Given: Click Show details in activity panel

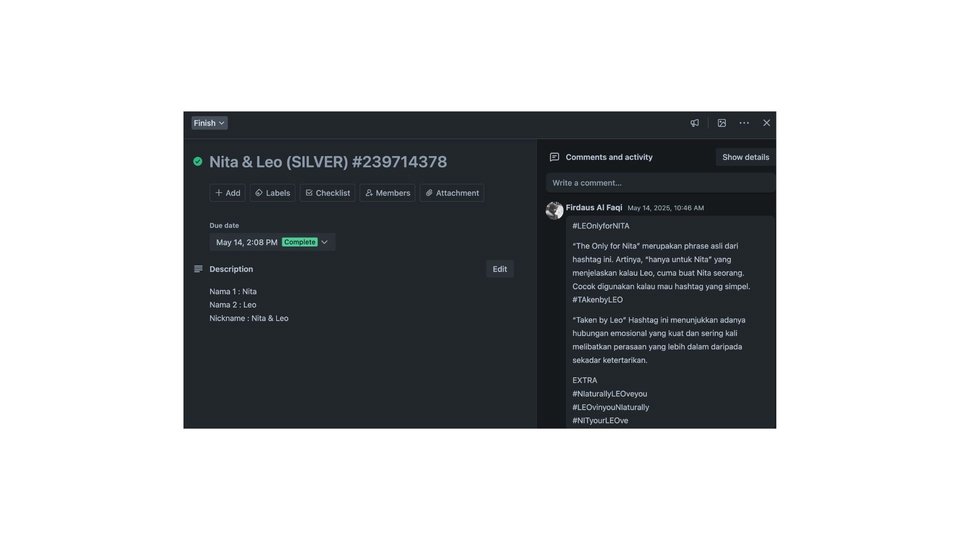Looking at the screenshot, I should (745, 157).
